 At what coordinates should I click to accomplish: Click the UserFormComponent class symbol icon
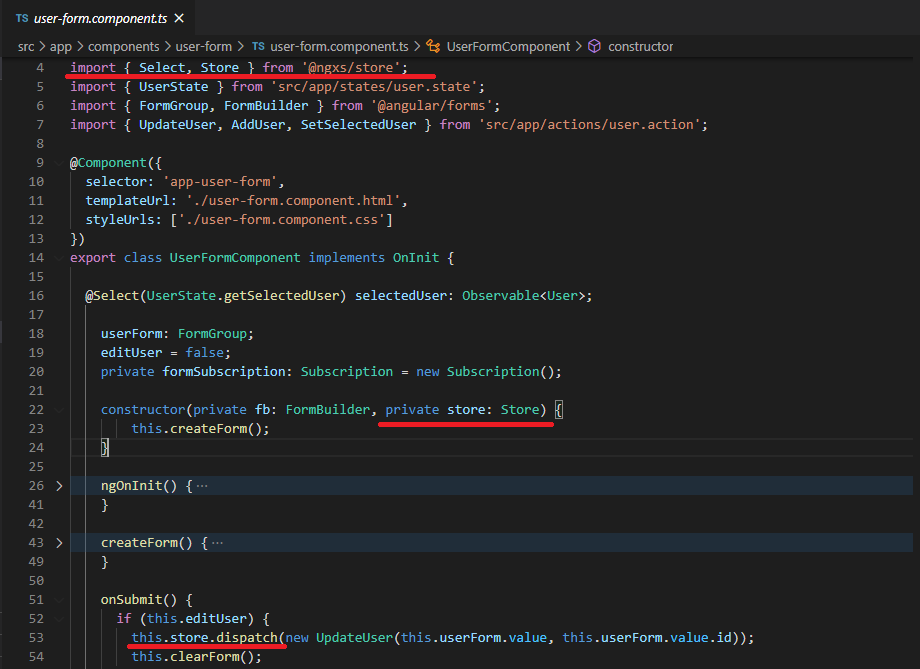click(x=434, y=45)
